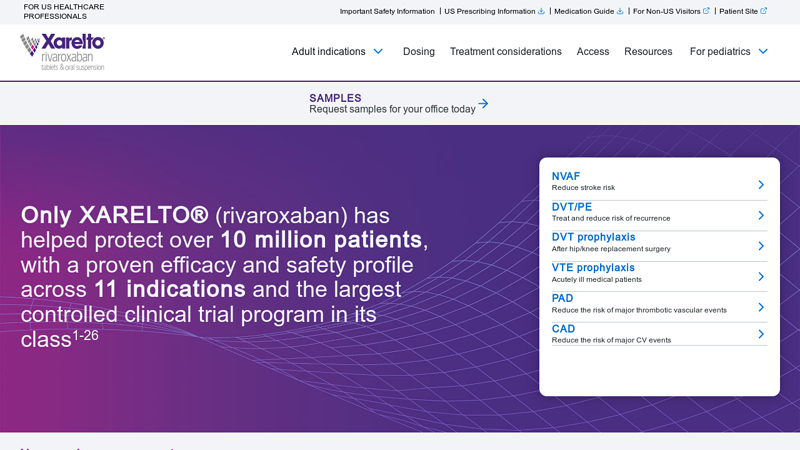Click the chevron arrow on CAD row

tap(761, 334)
